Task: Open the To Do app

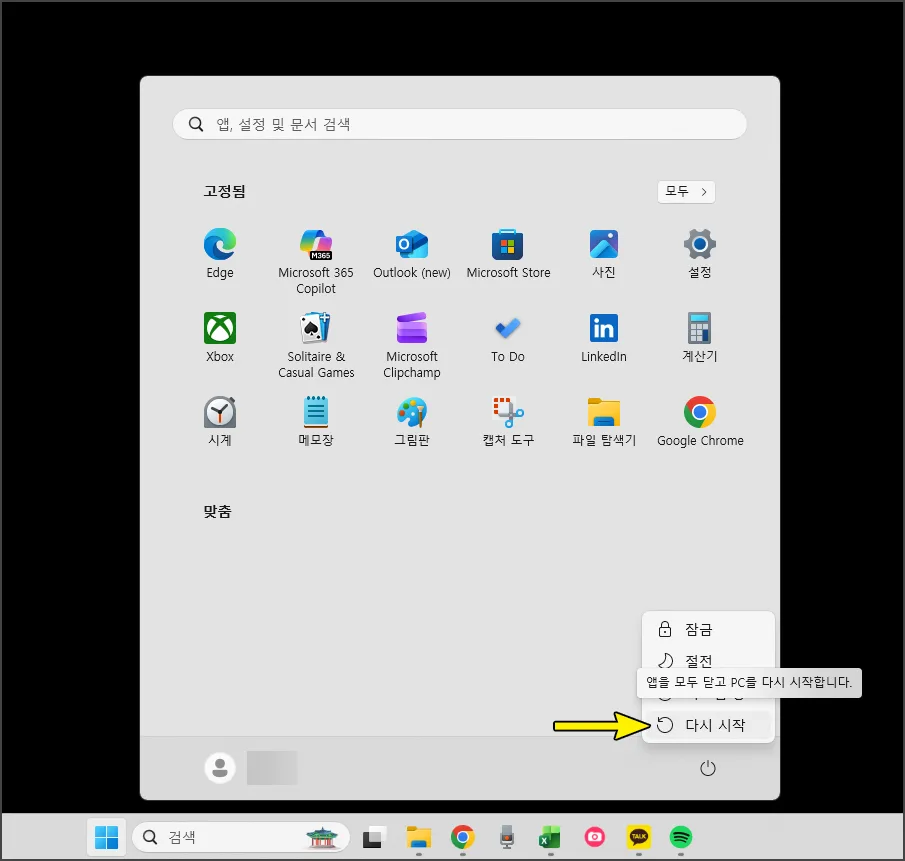Action: click(508, 337)
